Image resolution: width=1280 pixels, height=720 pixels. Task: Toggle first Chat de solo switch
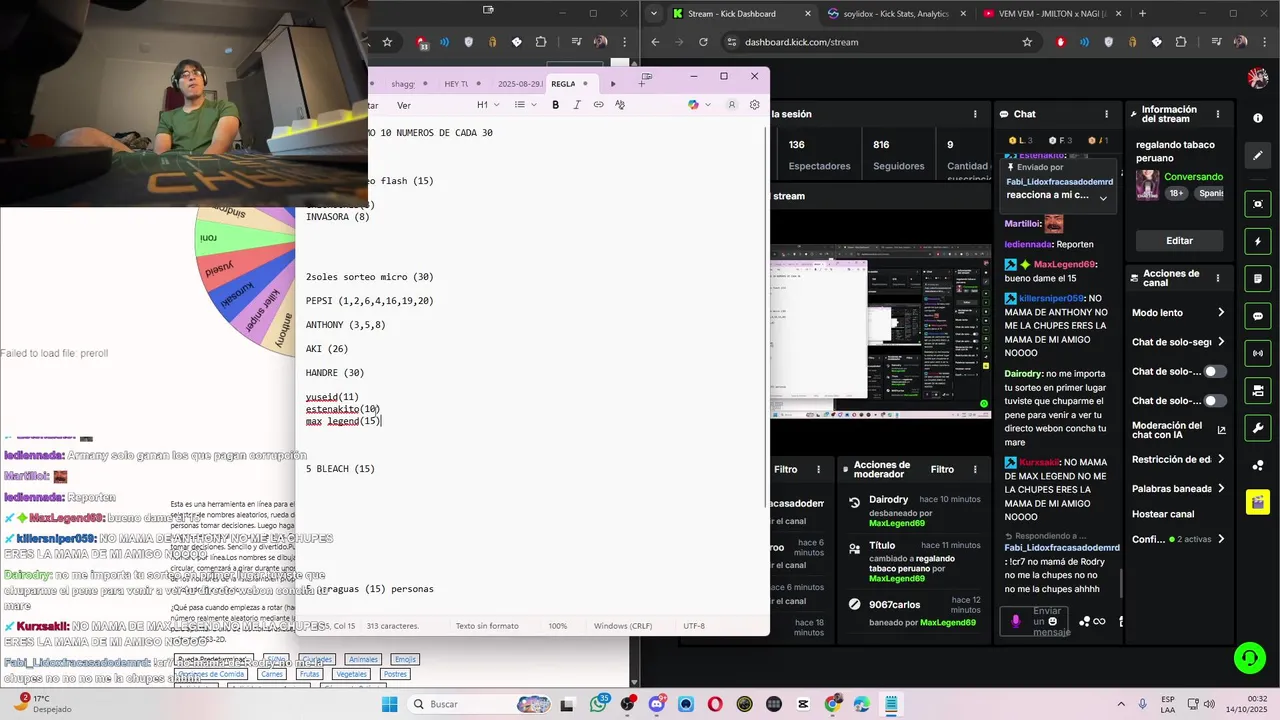[x=1215, y=371]
